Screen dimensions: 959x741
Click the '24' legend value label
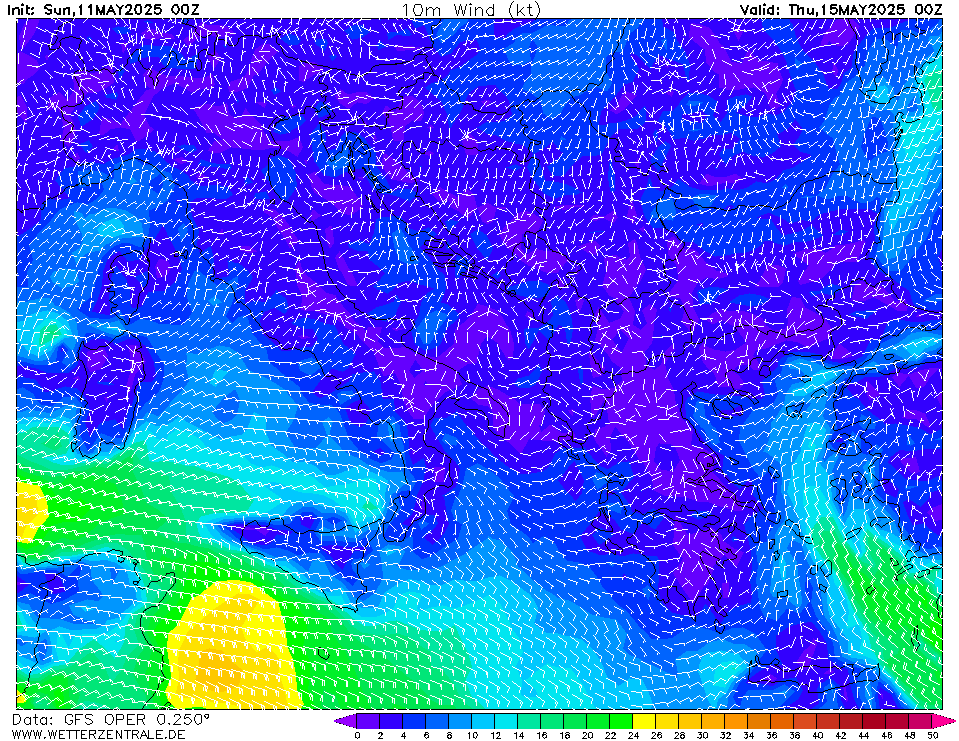tap(633, 735)
